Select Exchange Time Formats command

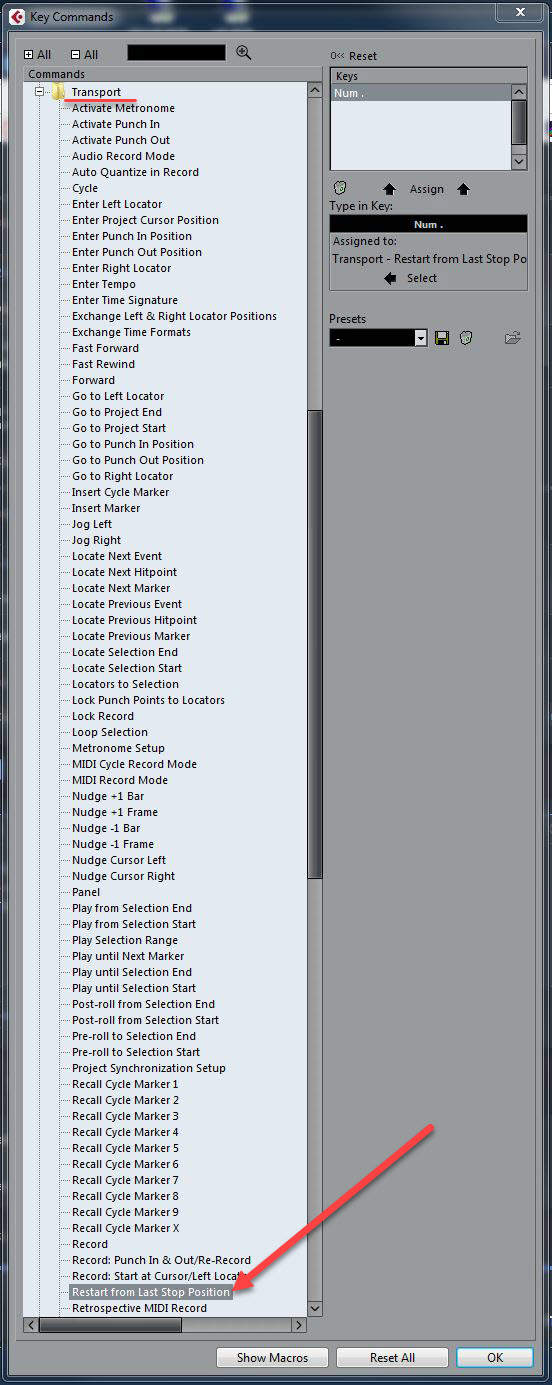pos(131,332)
